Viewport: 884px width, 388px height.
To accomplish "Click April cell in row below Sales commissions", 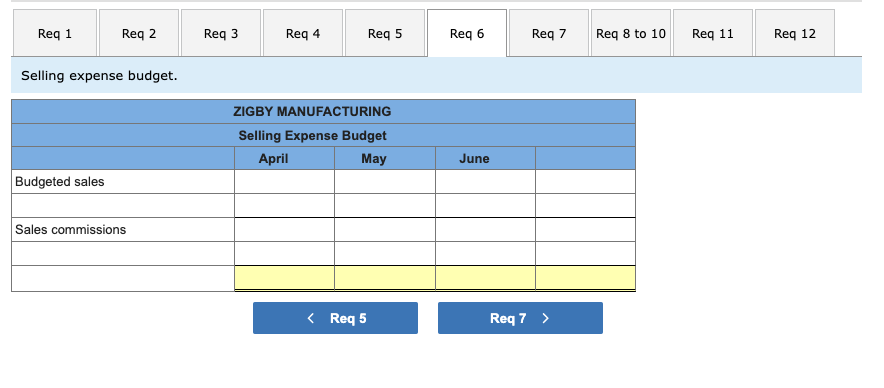I will coord(285,254).
